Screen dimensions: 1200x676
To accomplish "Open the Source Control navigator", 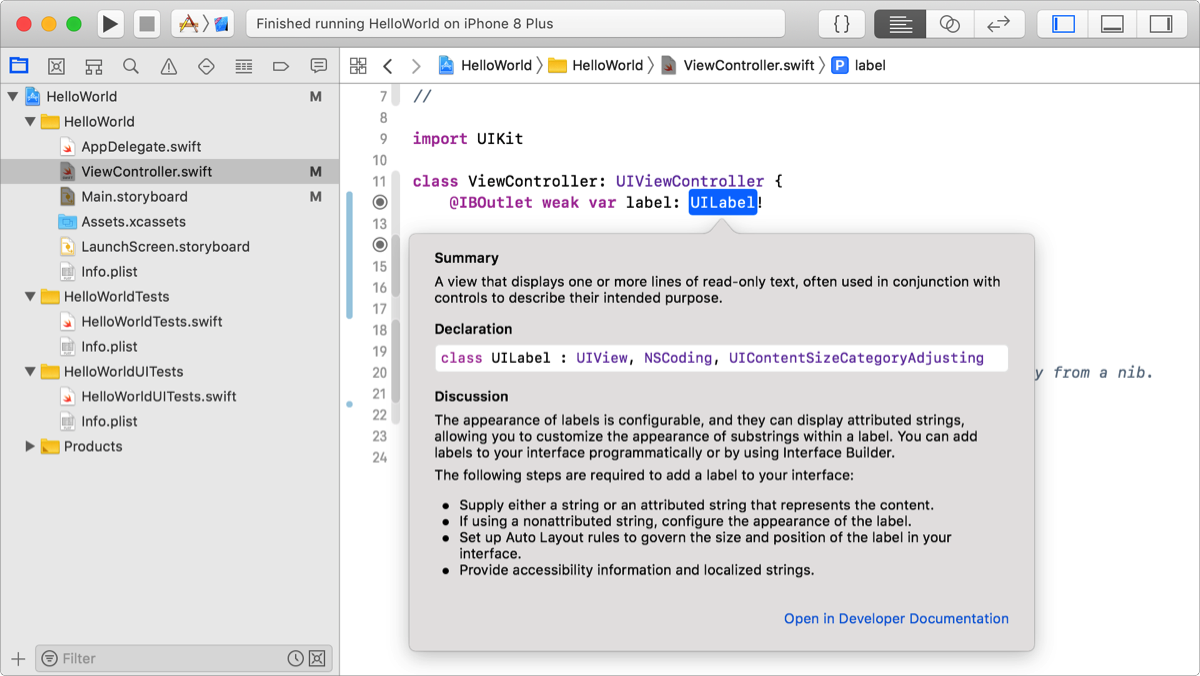I will click(x=57, y=66).
